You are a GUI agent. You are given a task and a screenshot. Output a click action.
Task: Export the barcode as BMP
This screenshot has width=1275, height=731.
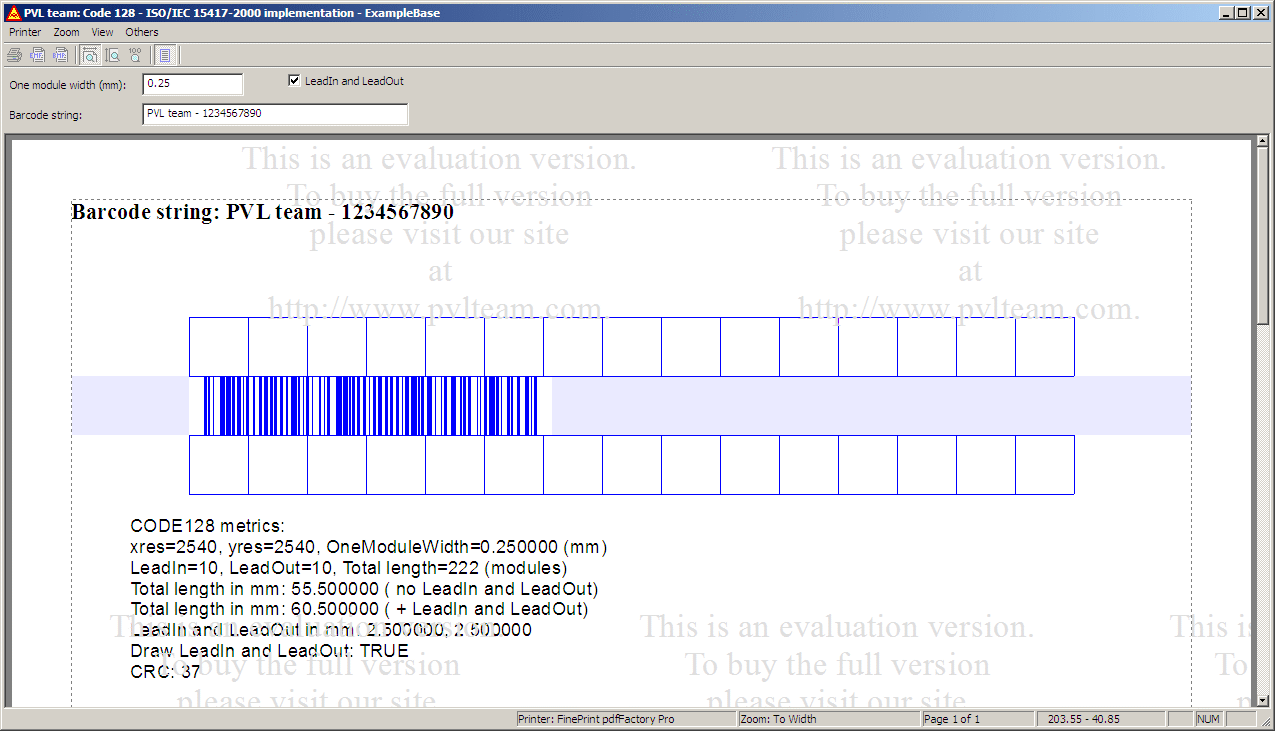60,55
